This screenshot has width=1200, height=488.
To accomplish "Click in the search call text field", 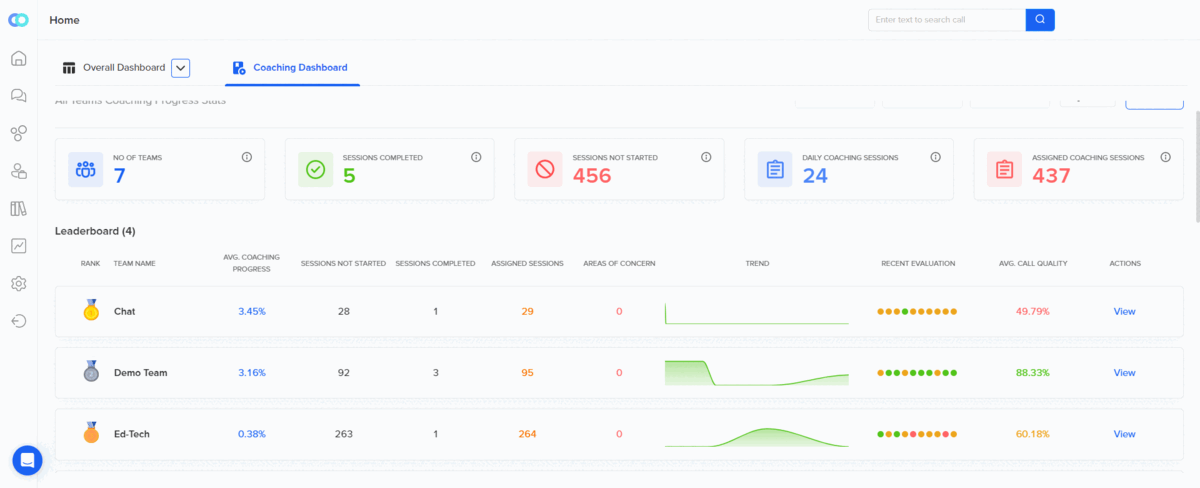I will (947, 19).
